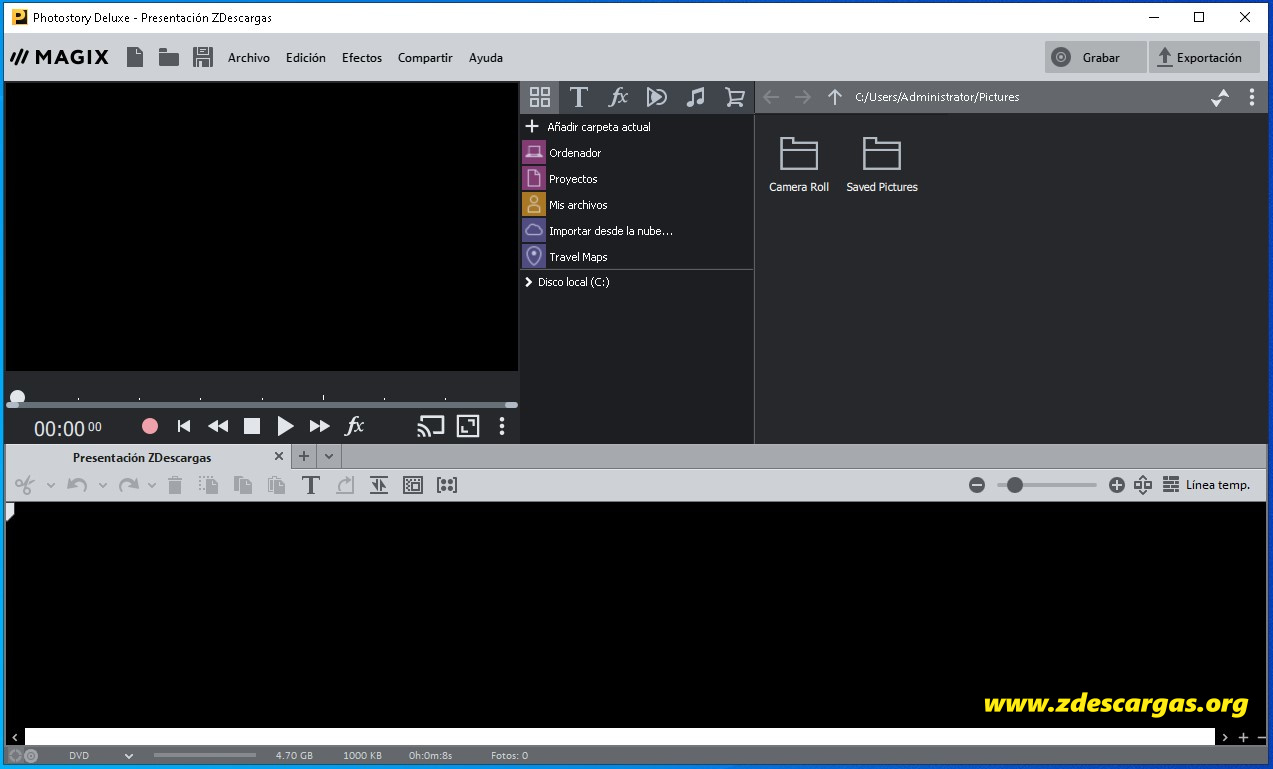Toggle fullscreen preview monitor
Screen dimensions: 1273x769
coord(468,426)
